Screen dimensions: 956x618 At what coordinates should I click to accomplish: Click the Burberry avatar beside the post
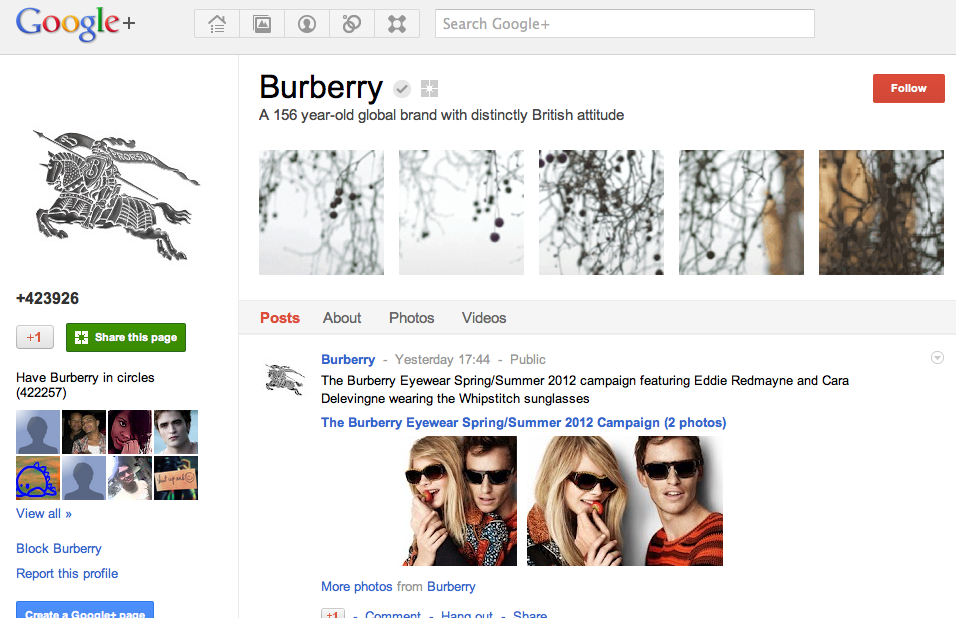click(285, 379)
